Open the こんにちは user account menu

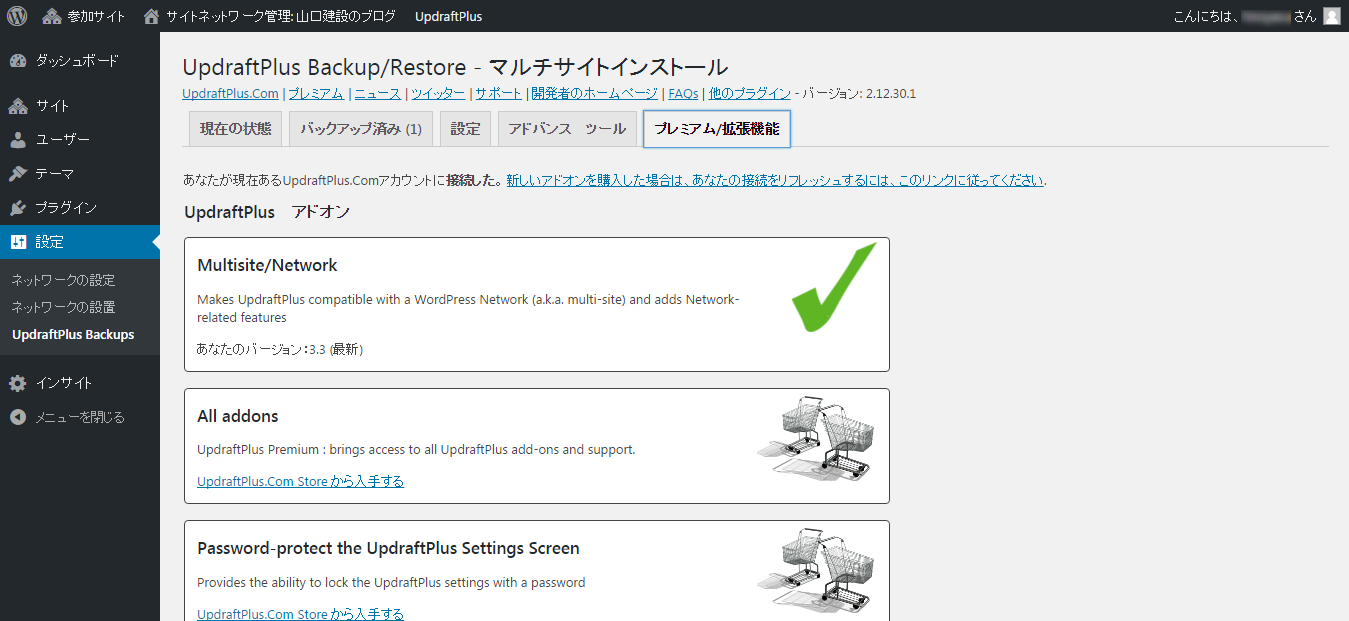tap(1257, 16)
